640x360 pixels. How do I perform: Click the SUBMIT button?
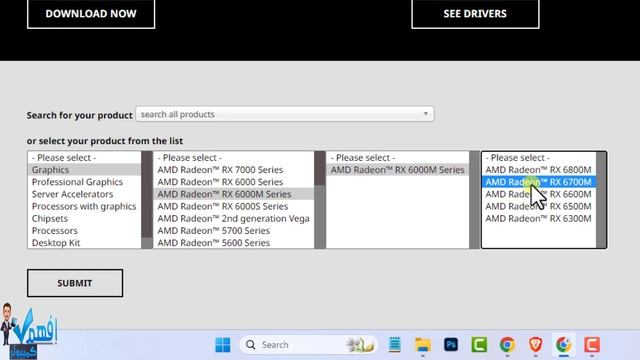pos(75,283)
